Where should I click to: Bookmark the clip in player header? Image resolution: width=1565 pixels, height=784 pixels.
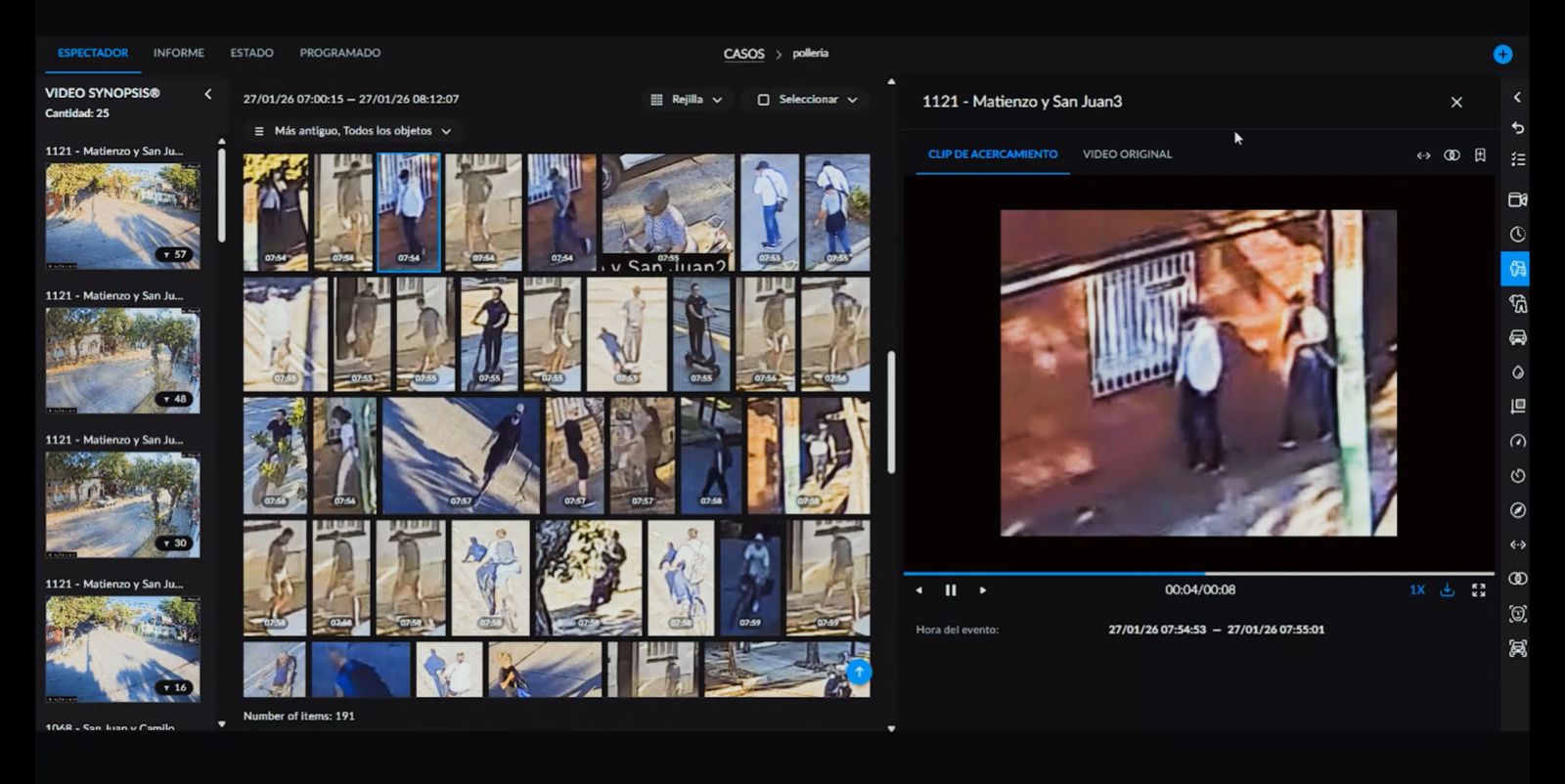click(1480, 155)
